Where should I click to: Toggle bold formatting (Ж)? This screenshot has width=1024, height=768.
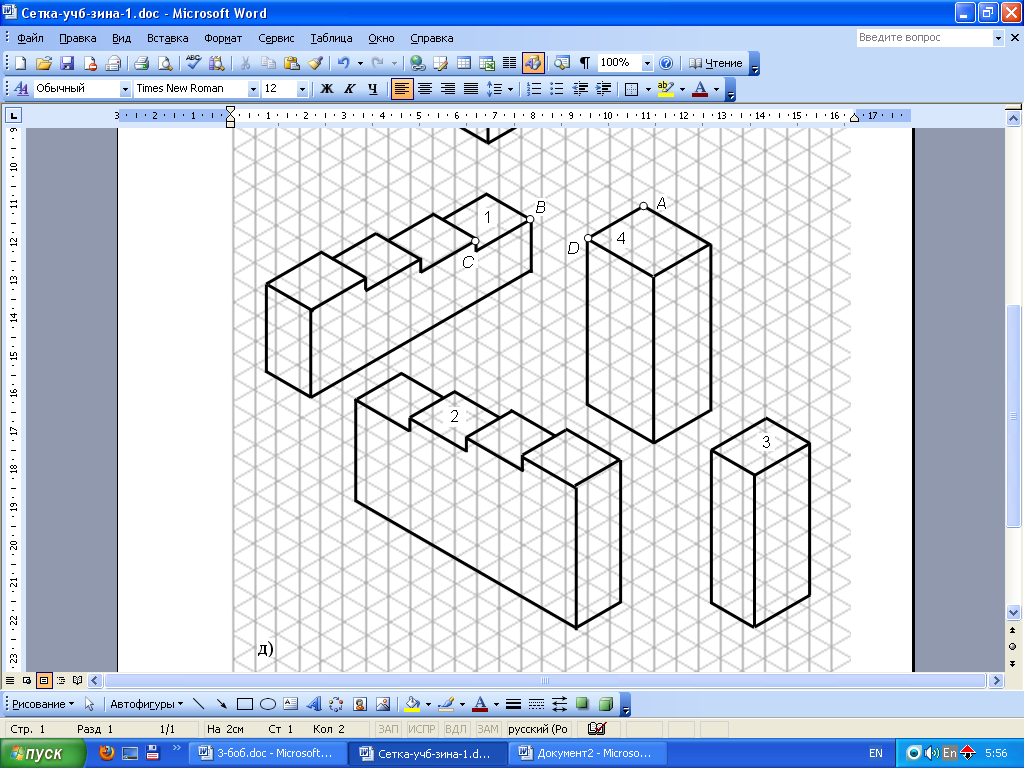pyautogui.click(x=327, y=89)
